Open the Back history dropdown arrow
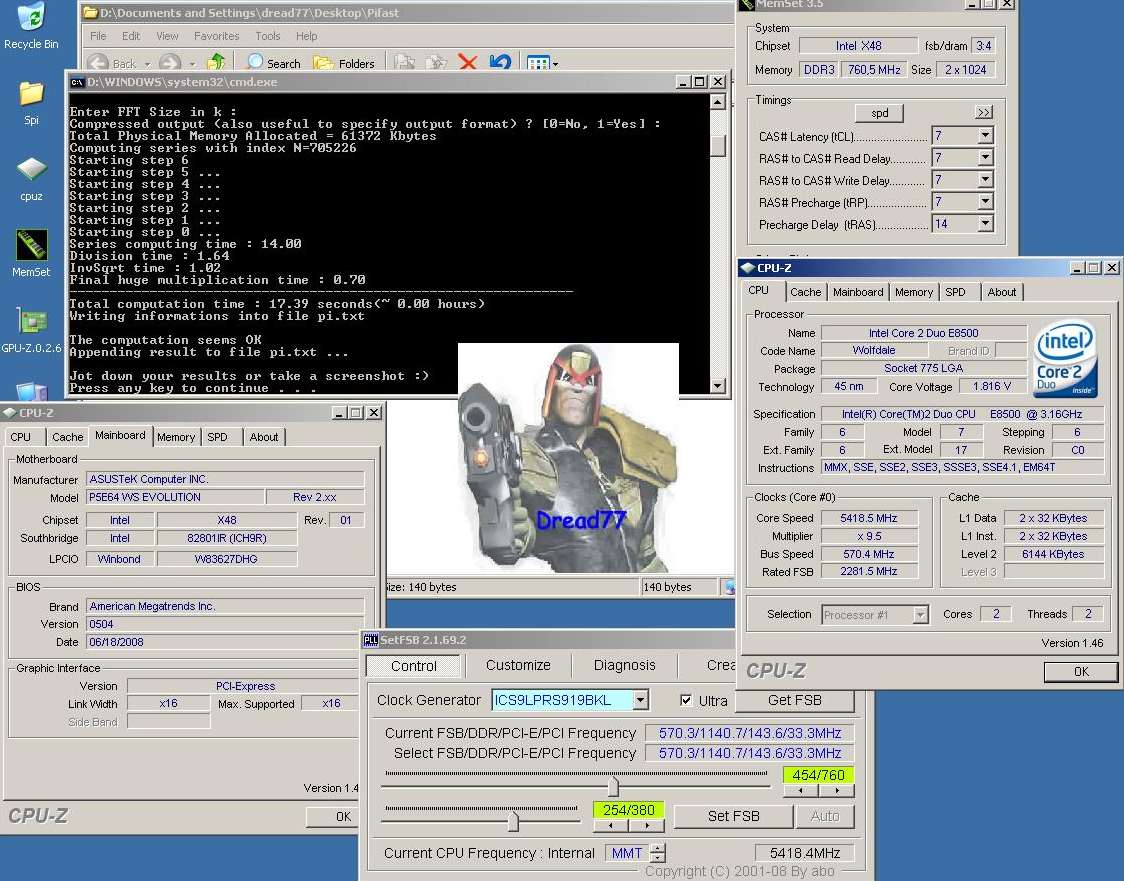The image size is (1124, 881). pyautogui.click(x=148, y=64)
